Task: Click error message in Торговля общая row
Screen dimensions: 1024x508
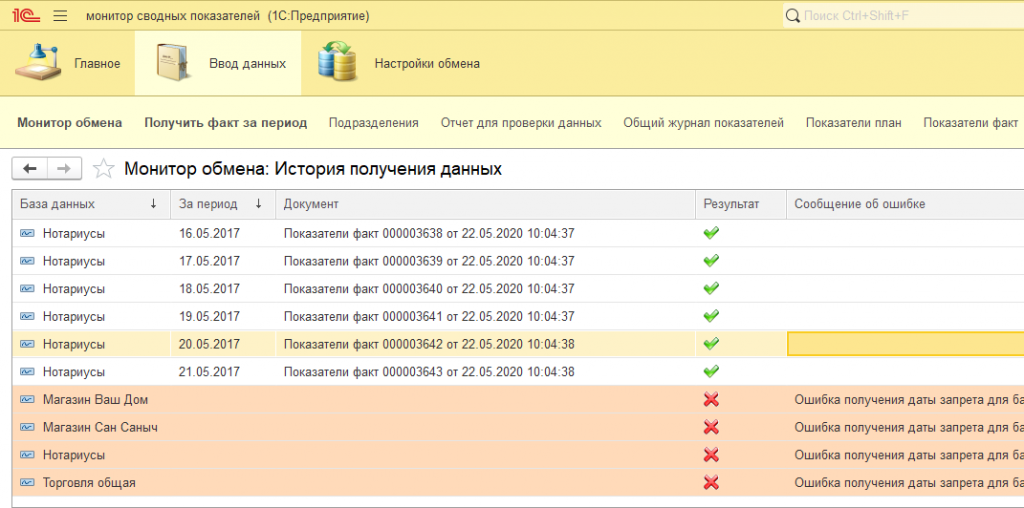Action: [908, 483]
